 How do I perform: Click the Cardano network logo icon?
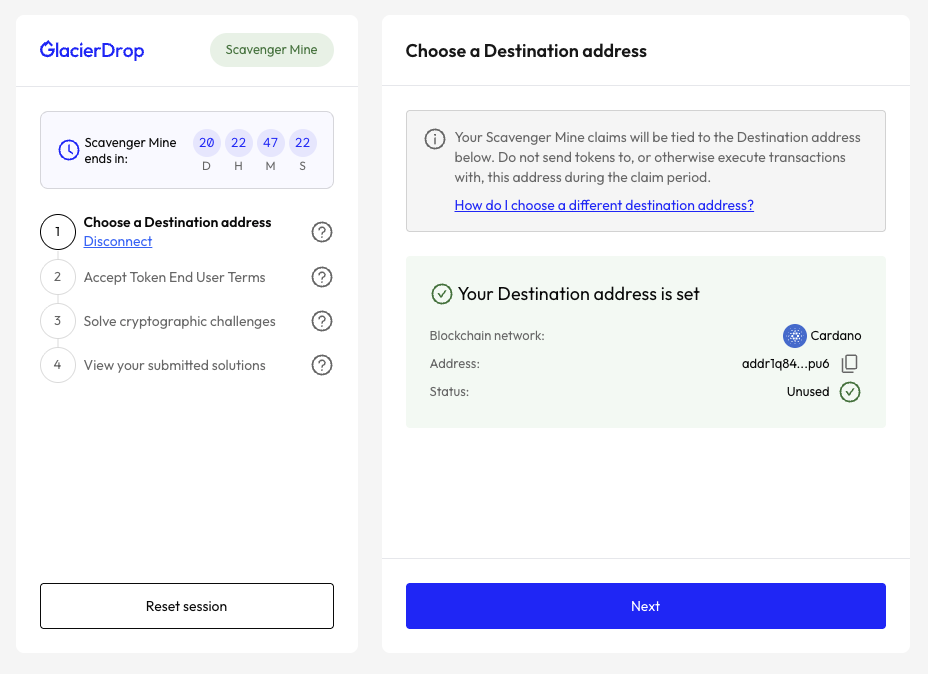point(794,336)
